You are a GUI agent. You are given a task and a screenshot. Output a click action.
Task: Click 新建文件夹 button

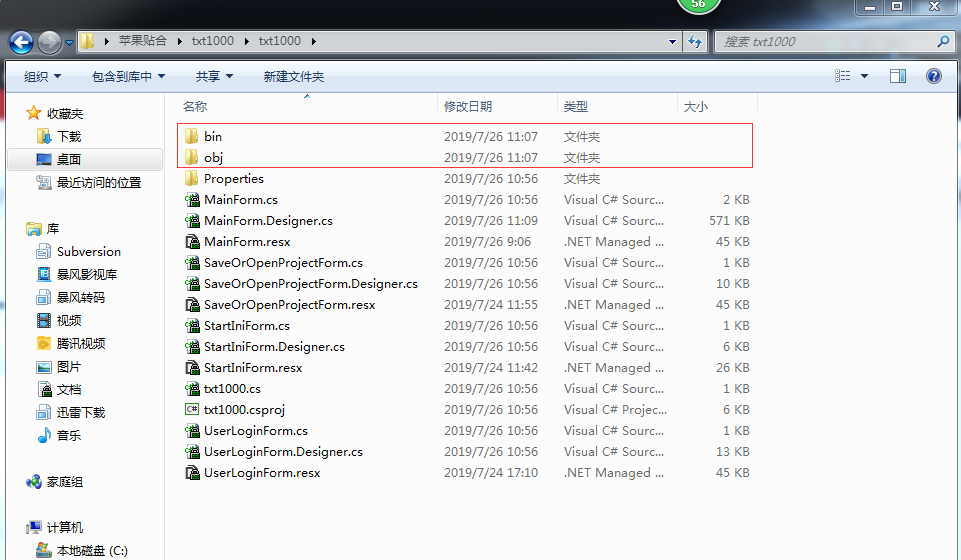[x=294, y=77]
